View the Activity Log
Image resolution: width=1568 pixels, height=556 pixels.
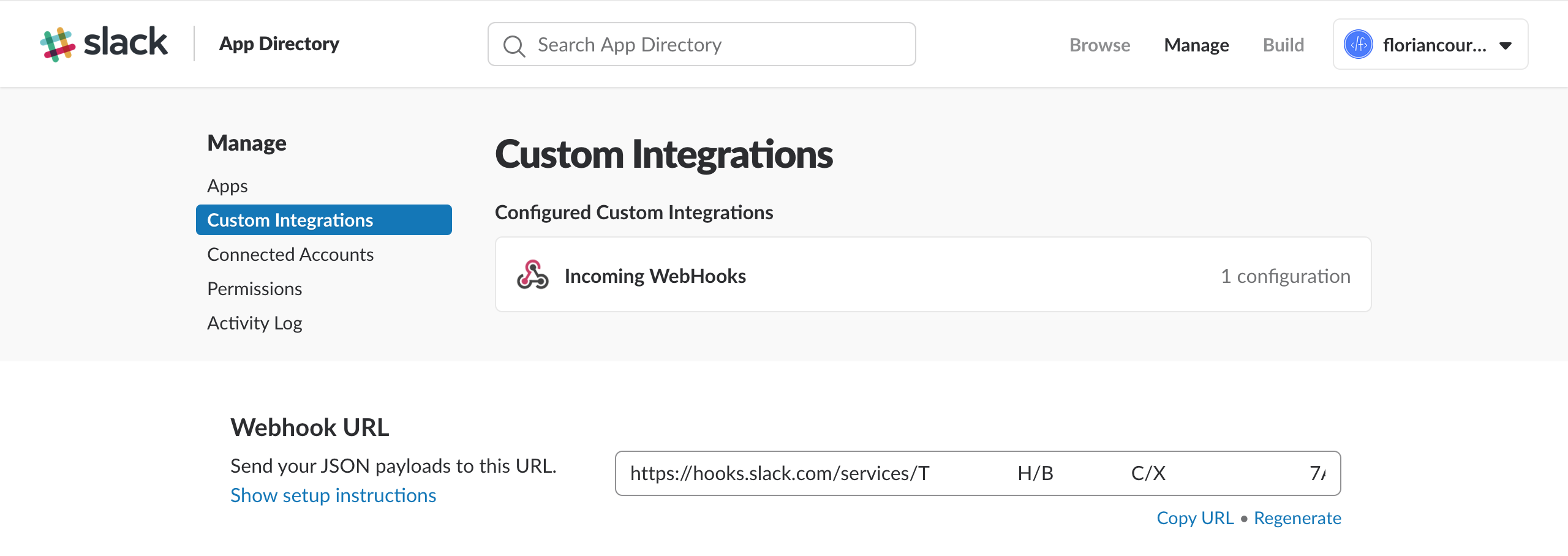pyautogui.click(x=254, y=323)
